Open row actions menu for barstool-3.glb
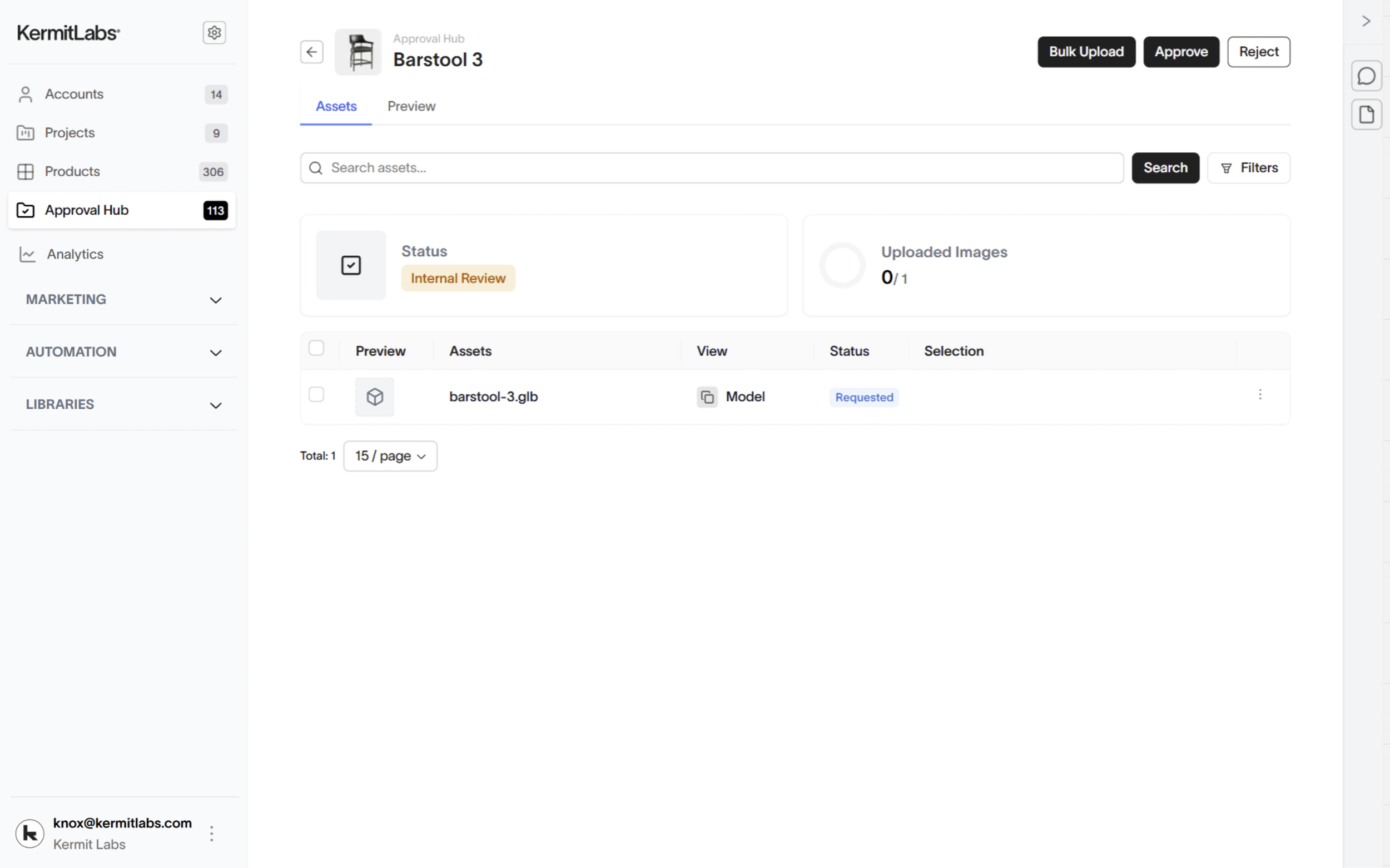 pyautogui.click(x=1260, y=394)
